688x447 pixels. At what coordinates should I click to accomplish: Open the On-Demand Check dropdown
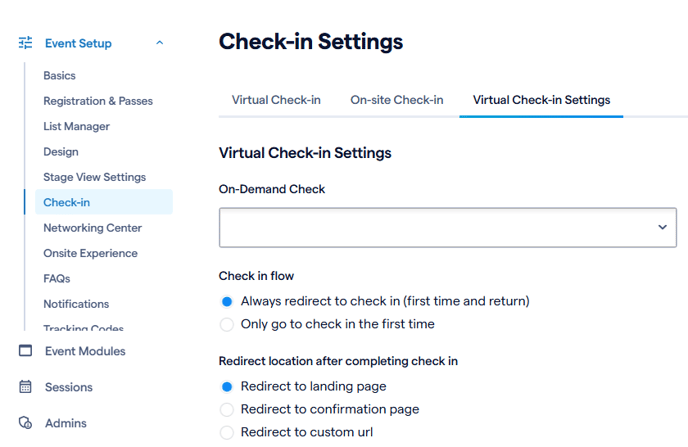click(x=448, y=227)
